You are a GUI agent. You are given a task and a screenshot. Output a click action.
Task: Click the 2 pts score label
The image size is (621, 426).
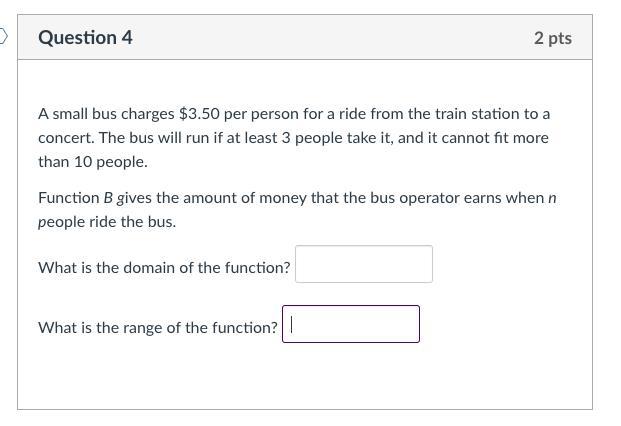552,38
